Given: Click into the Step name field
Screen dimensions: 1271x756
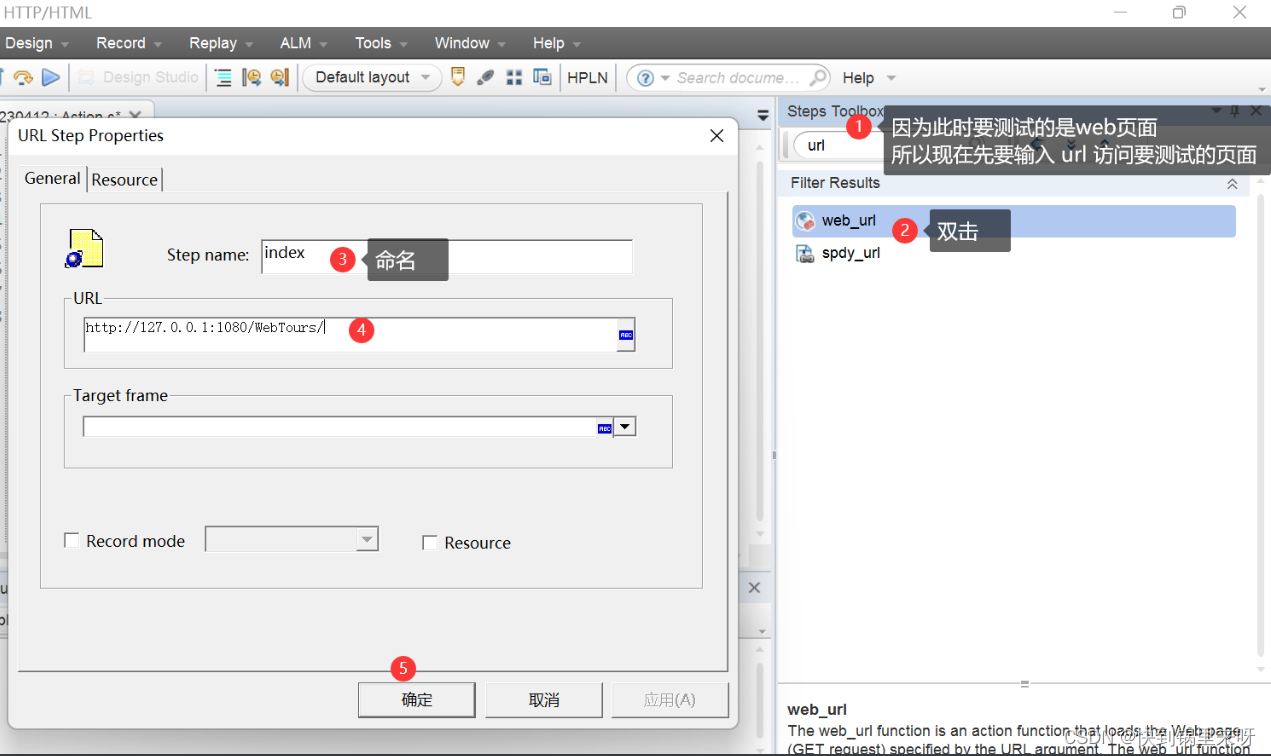Looking at the screenshot, I should tap(447, 256).
